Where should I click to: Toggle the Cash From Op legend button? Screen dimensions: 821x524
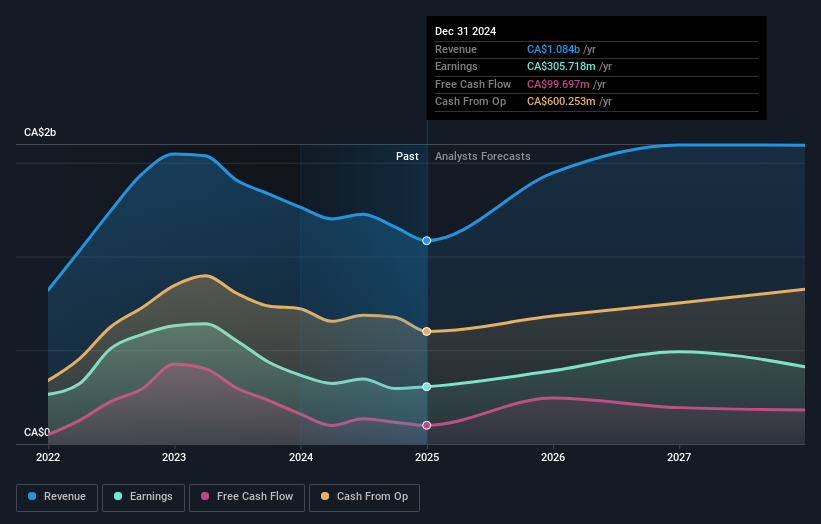(x=364, y=497)
